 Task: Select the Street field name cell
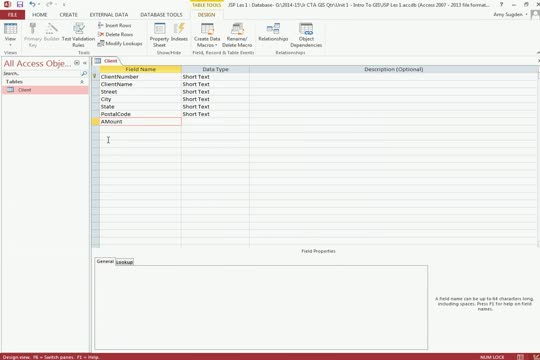click(141, 92)
